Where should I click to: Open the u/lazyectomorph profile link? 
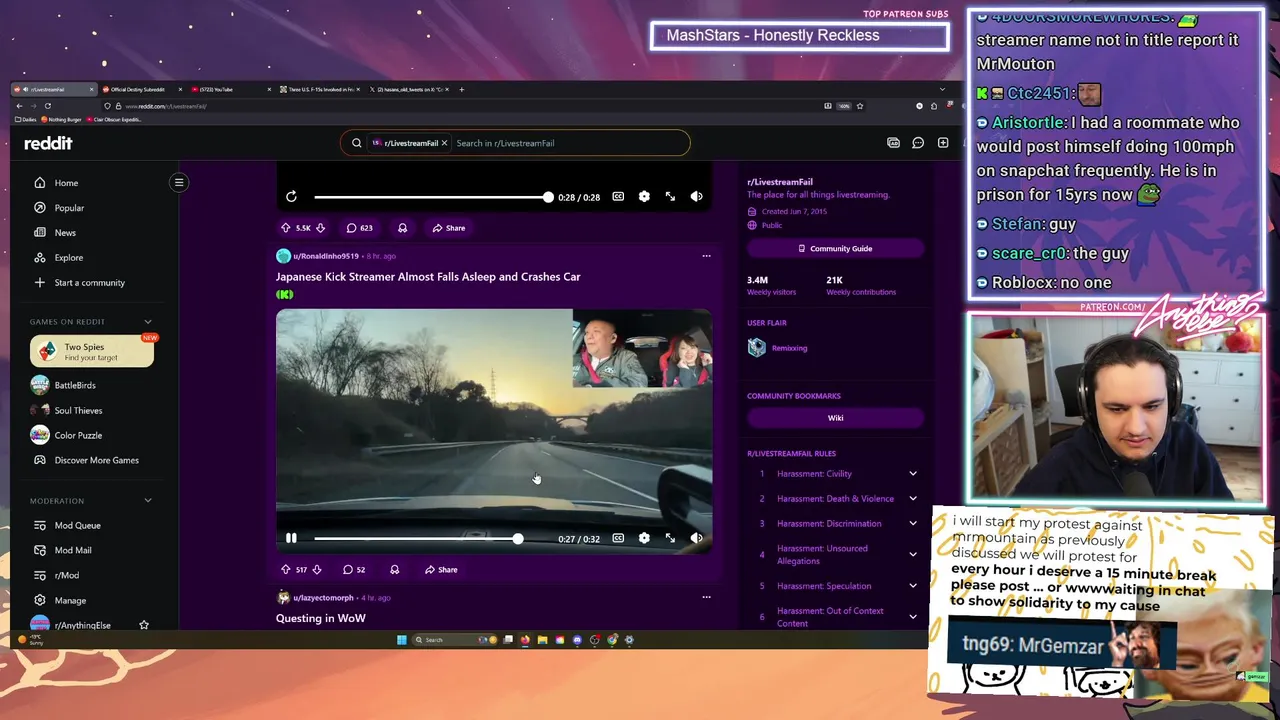(323, 598)
